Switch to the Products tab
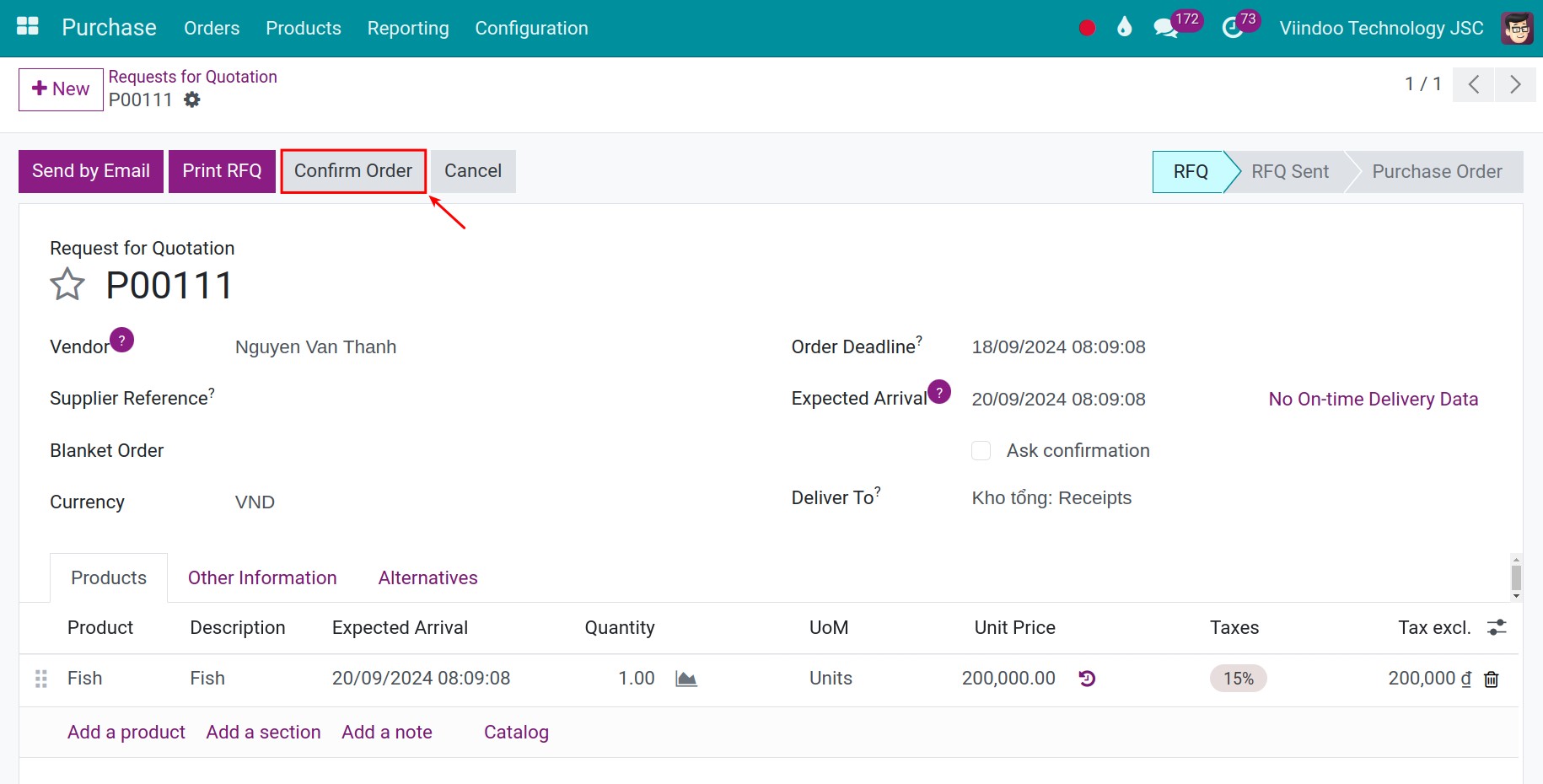The width and height of the screenshot is (1543, 784). point(109,577)
